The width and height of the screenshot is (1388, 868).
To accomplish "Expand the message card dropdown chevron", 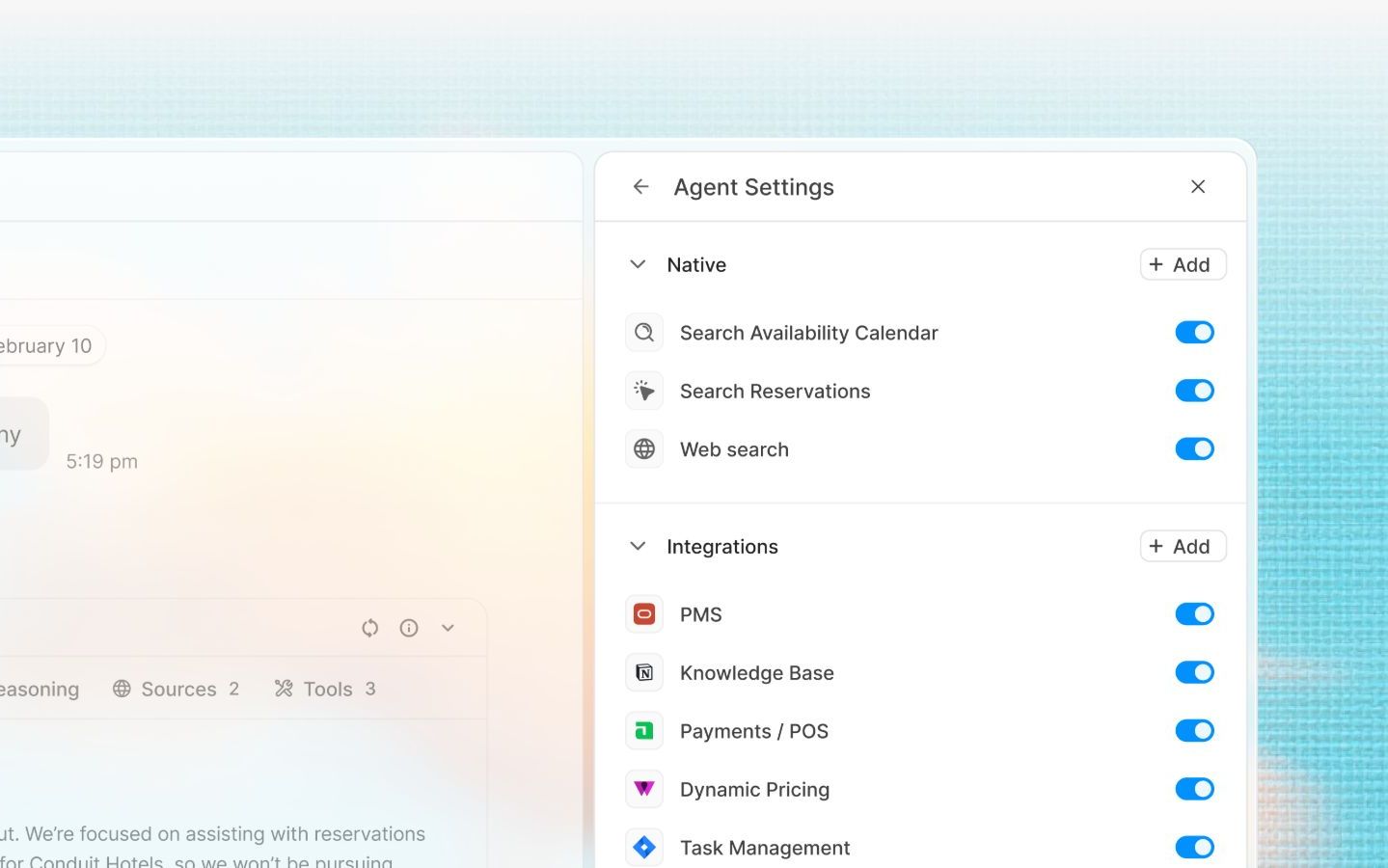I will 448,628.
